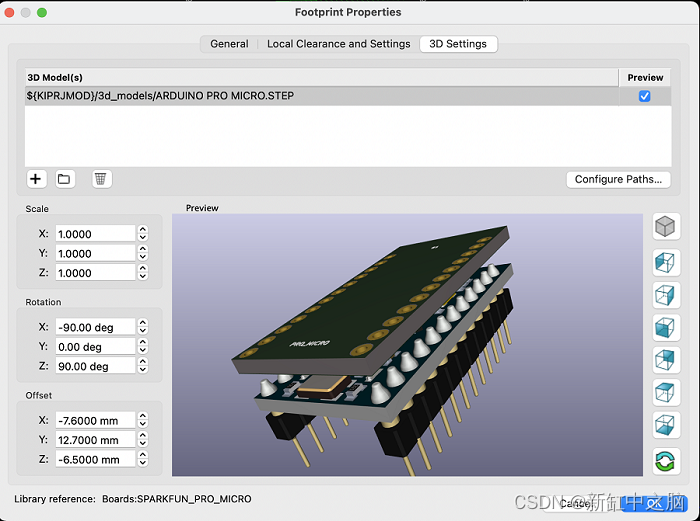Remove selected 3D model with trash icon
Screen dimensions: 700x521
(101, 179)
